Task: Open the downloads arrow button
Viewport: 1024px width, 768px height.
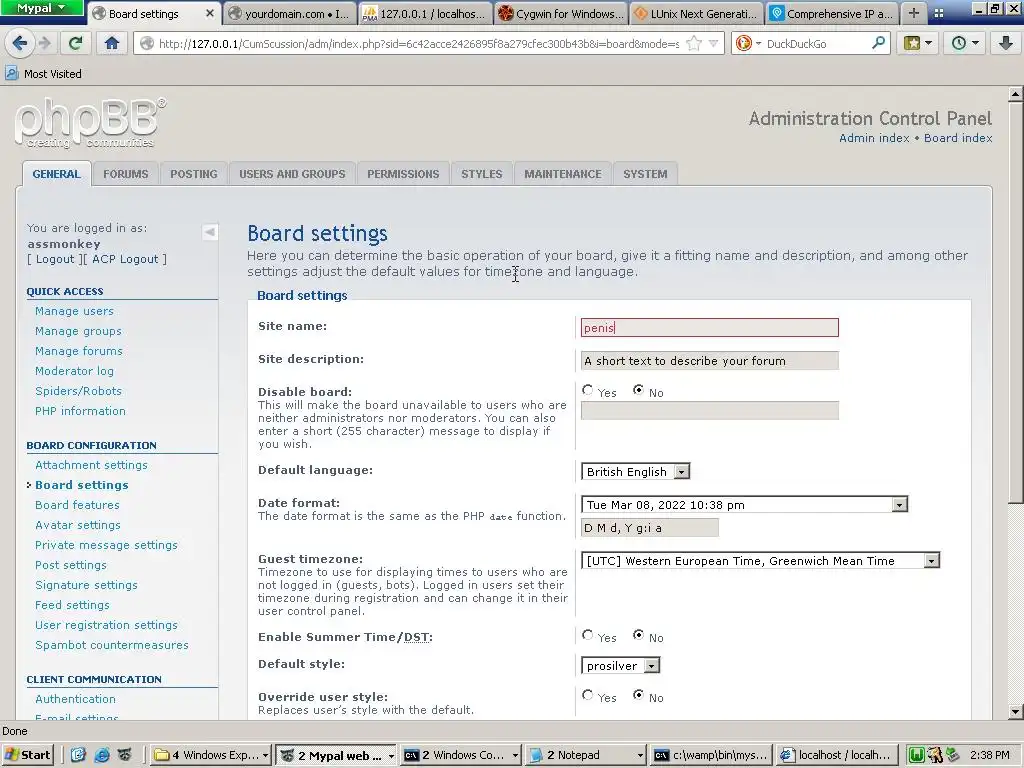Action: 1006,44
